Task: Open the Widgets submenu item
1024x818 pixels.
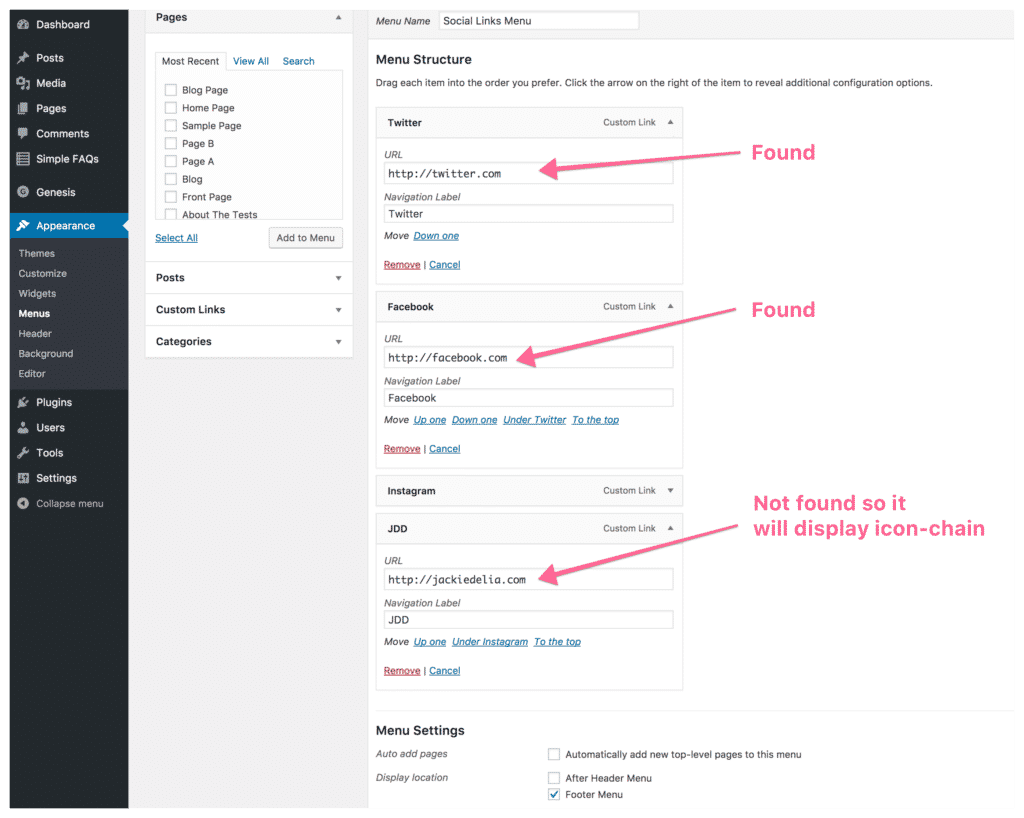Action: point(37,294)
